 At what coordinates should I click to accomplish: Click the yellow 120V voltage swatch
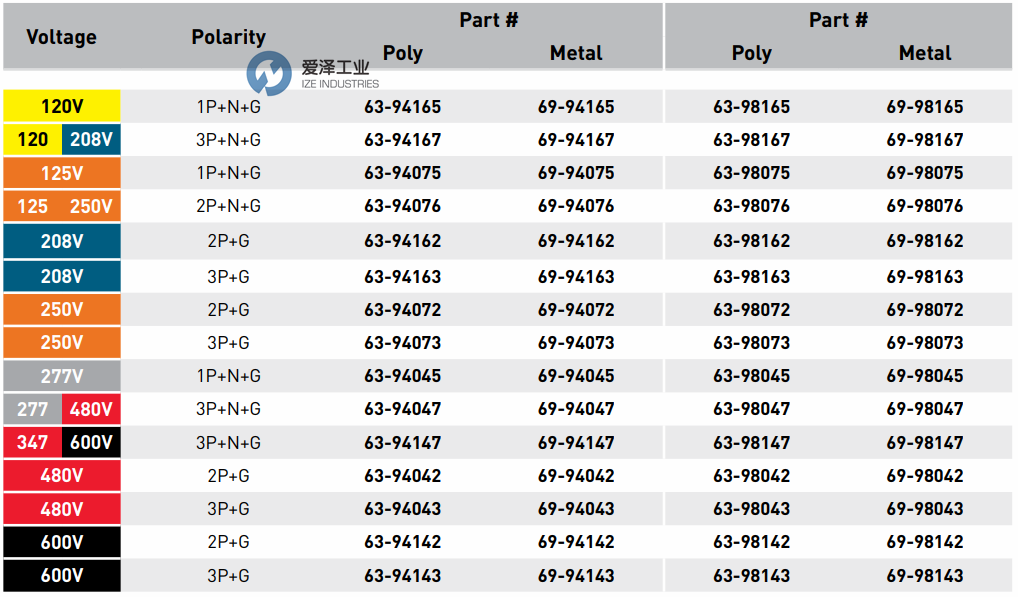coord(62,106)
